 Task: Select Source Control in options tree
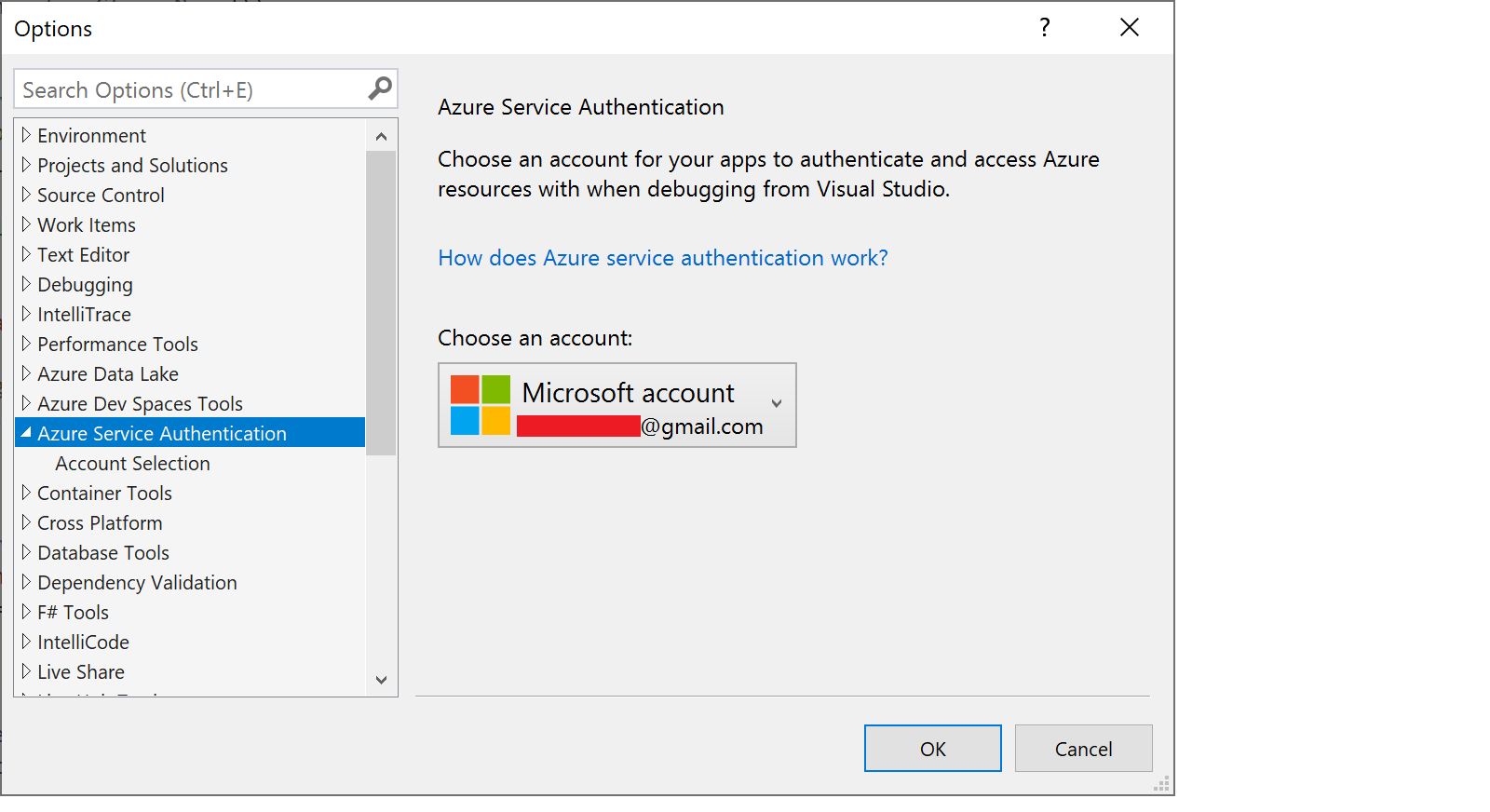tap(101, 196)
